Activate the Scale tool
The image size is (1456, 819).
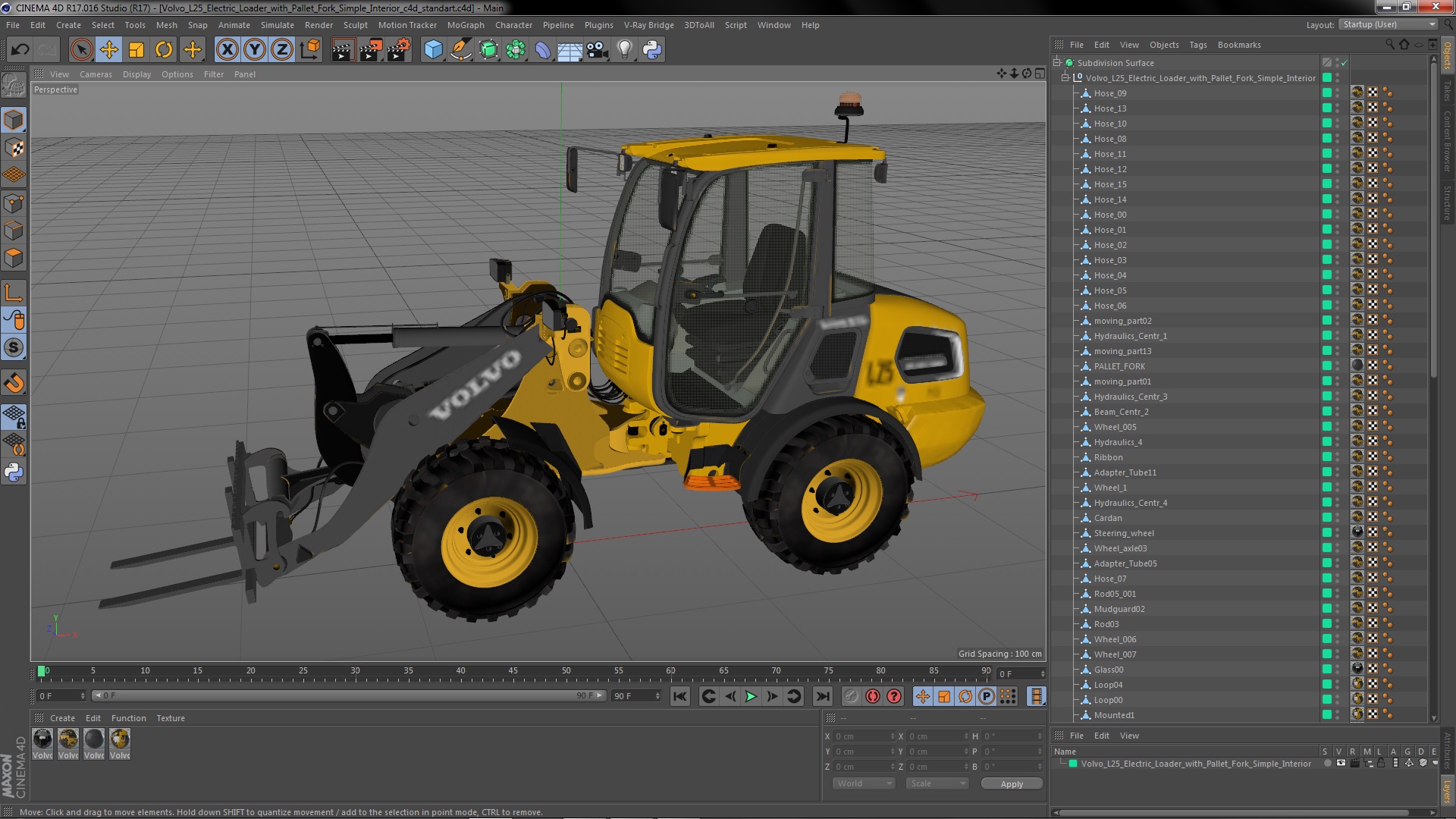[136, 50]
